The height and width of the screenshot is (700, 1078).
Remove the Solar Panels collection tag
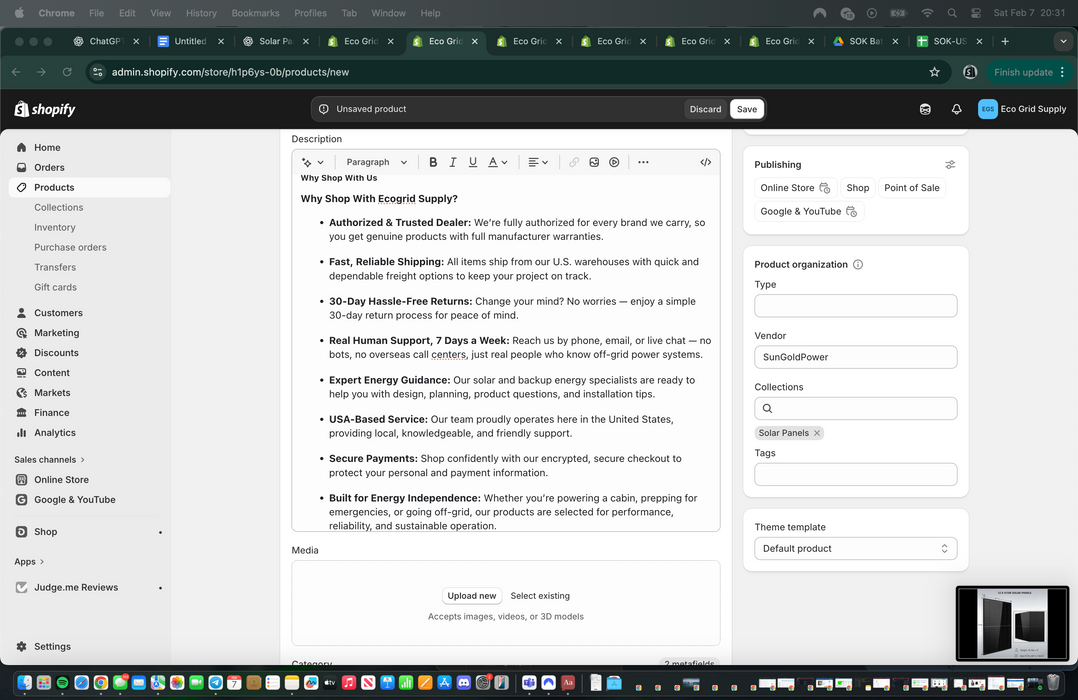click(817, 433)
